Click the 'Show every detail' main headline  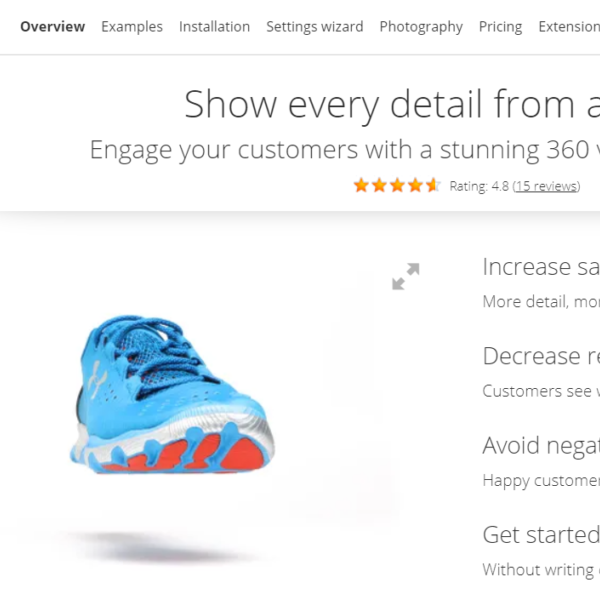392,104
